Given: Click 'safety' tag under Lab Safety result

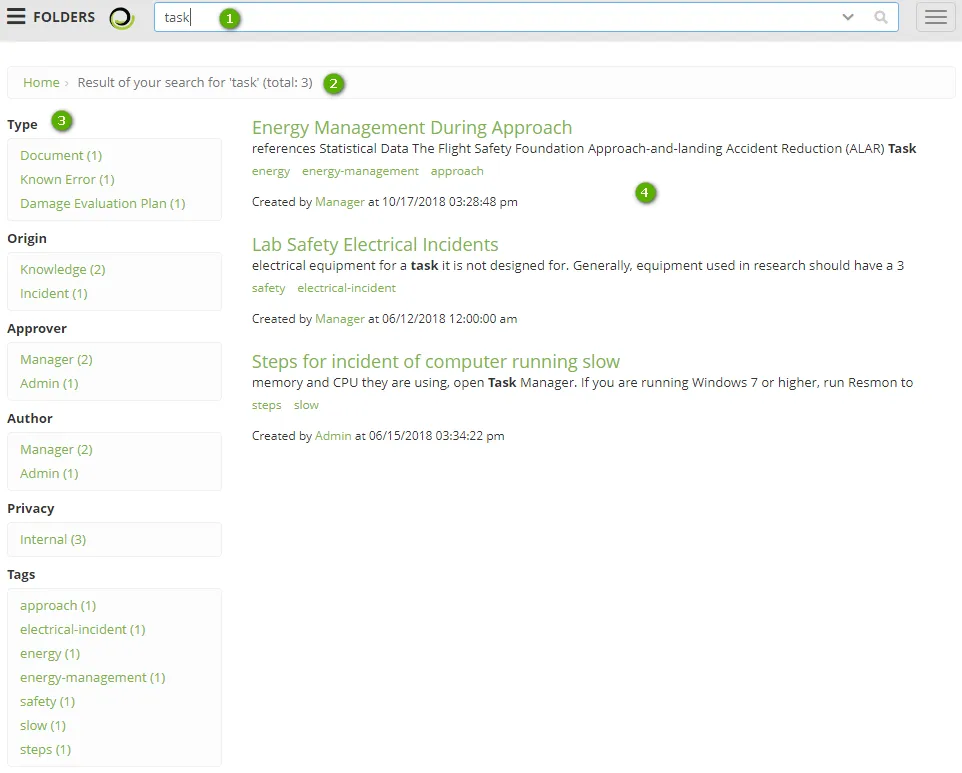Looking at the screenshot, I should pyautogui.click(x=268, y=288).
